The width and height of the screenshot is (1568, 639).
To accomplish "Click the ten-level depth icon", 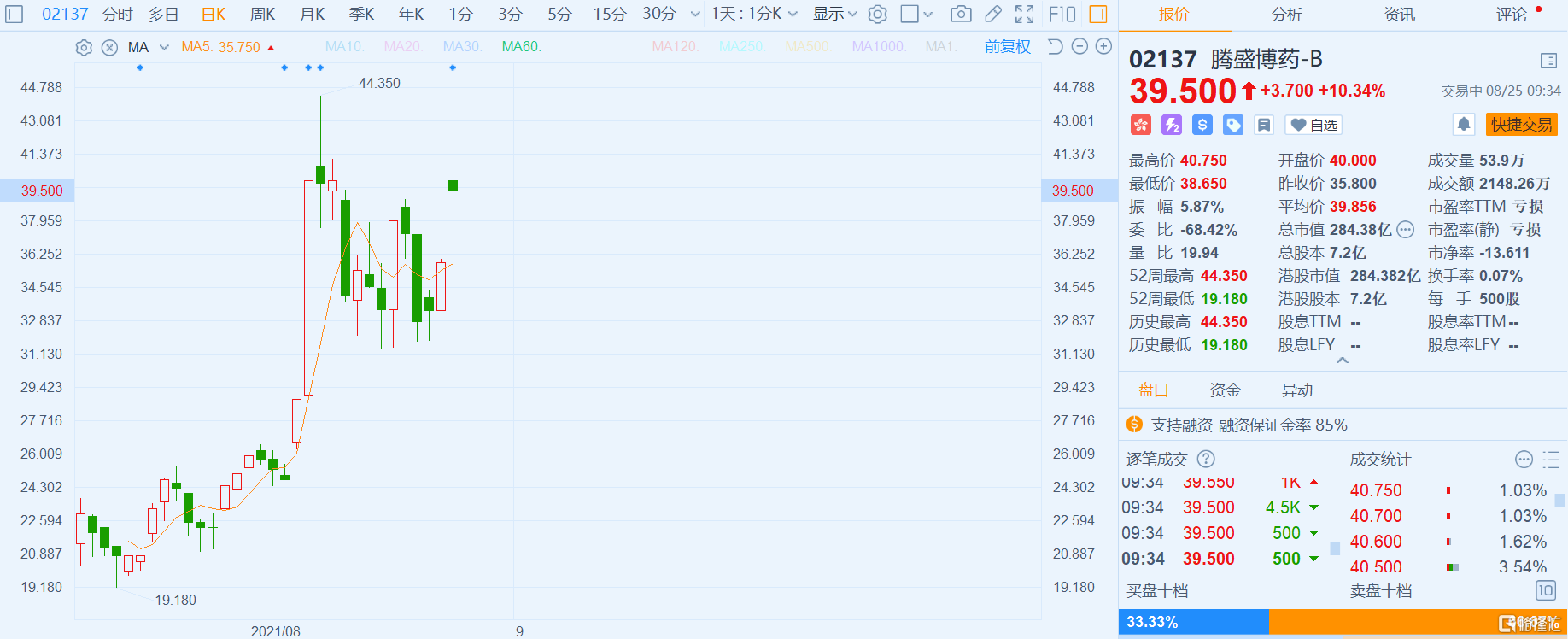I will click(1545, 590).
